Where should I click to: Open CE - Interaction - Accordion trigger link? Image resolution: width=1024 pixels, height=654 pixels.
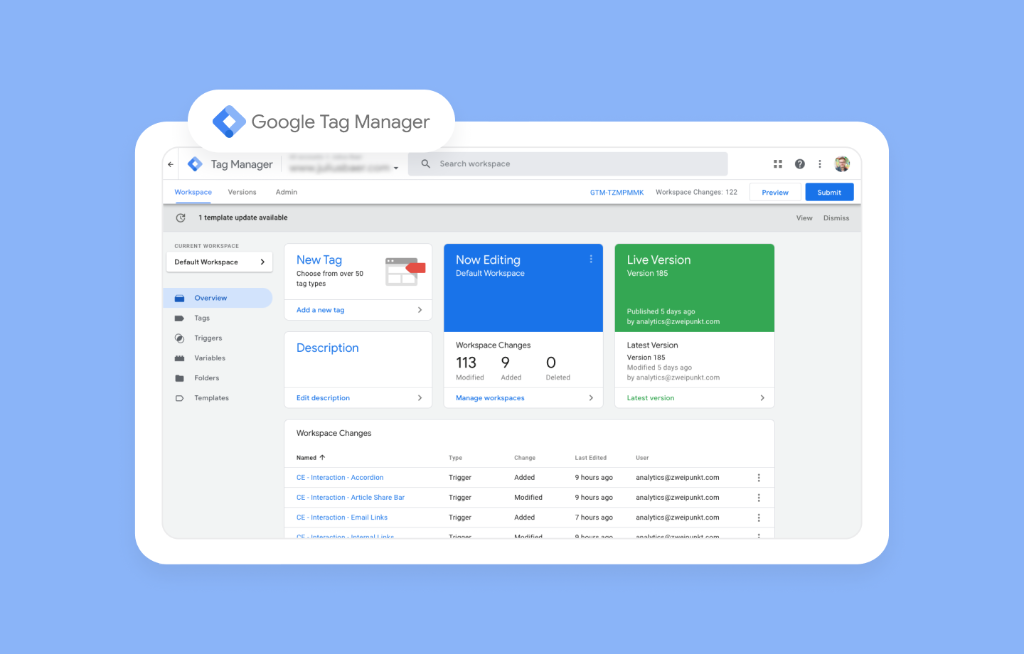pos(340,478)
